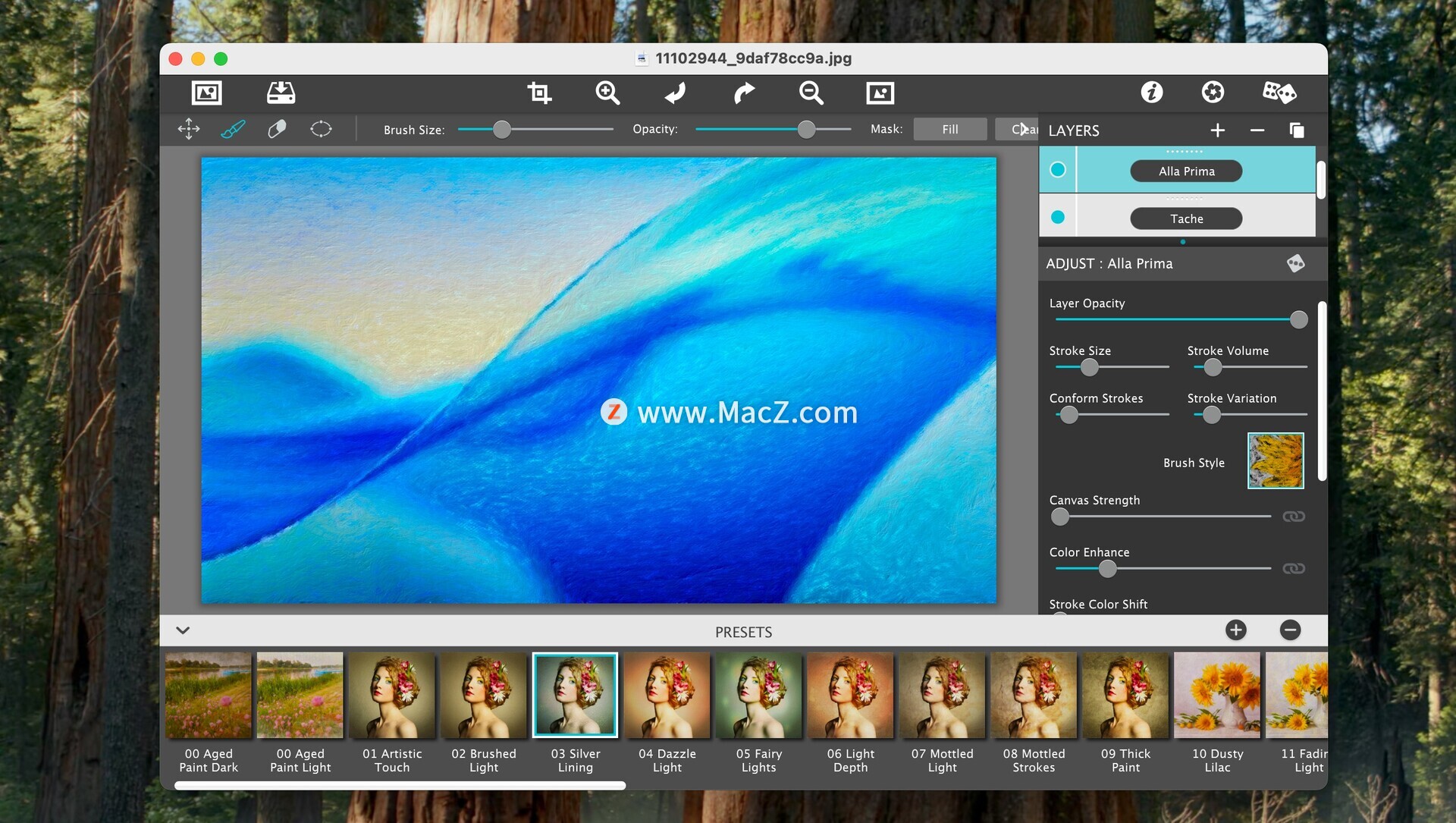Click the presets horizontal scrollbar
The image size is (1456, 823).
coord(400,786)
